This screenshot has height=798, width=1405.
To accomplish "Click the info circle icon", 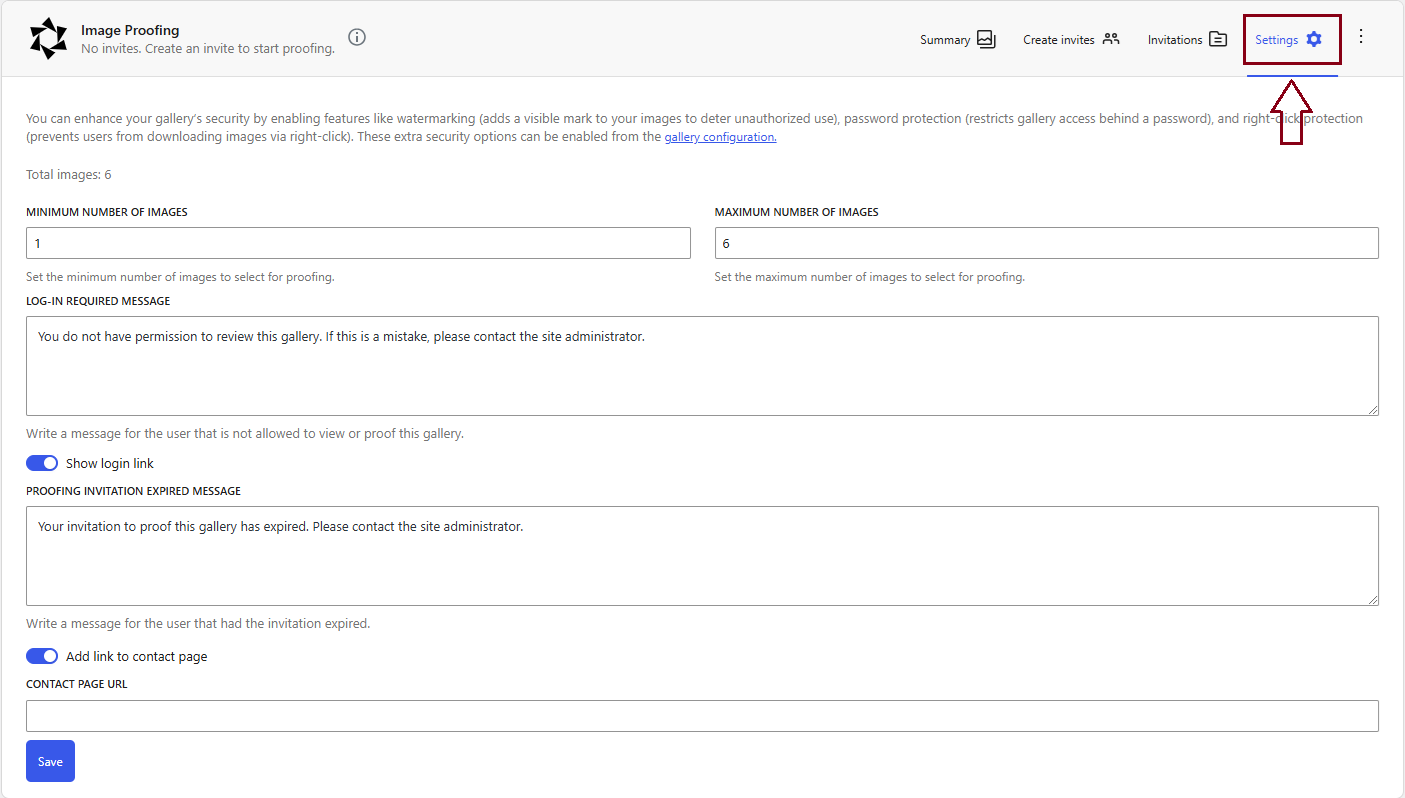I will [x=357, y=37].
